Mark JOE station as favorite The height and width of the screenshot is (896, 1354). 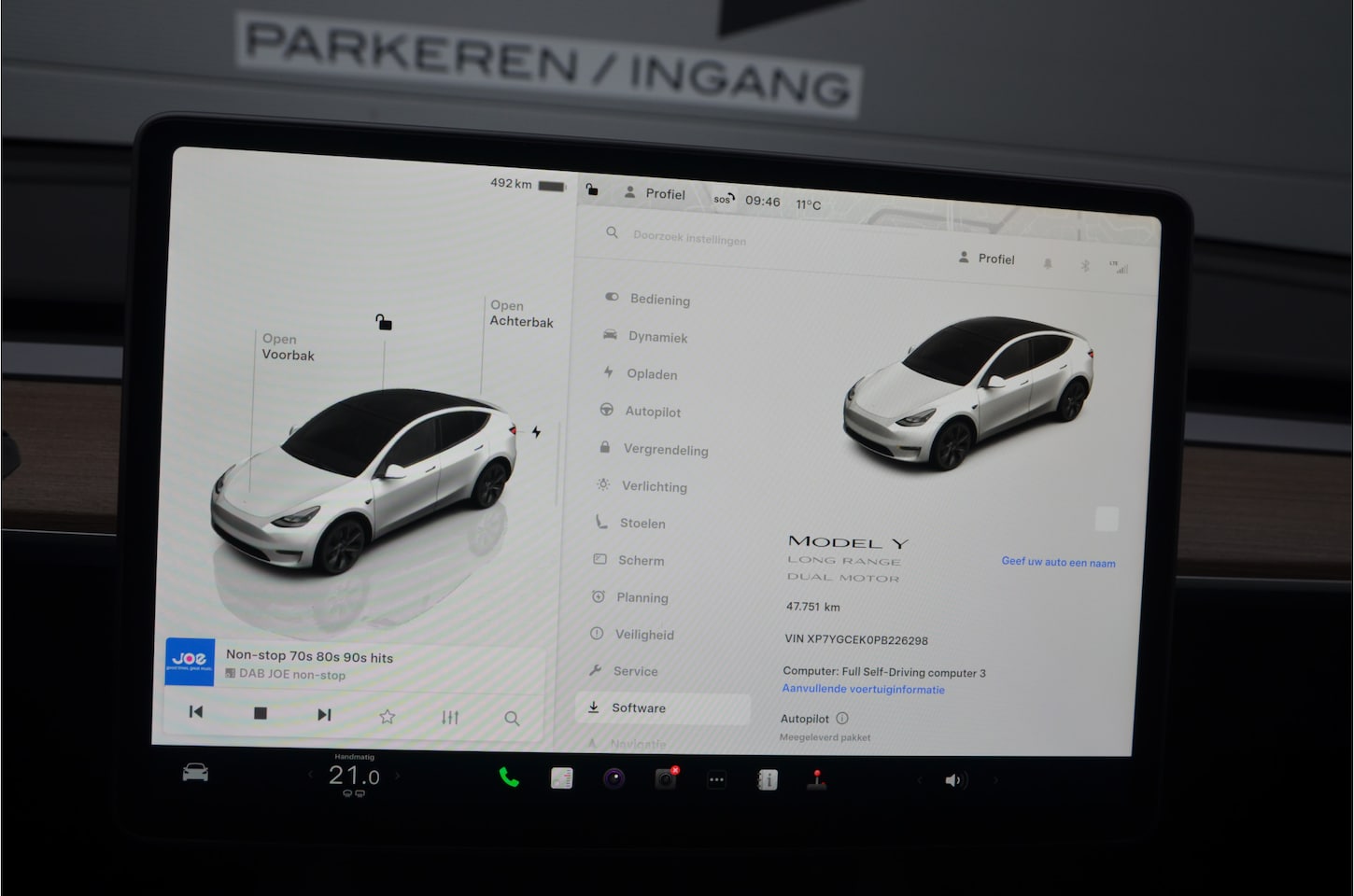[x=388, y=717]
